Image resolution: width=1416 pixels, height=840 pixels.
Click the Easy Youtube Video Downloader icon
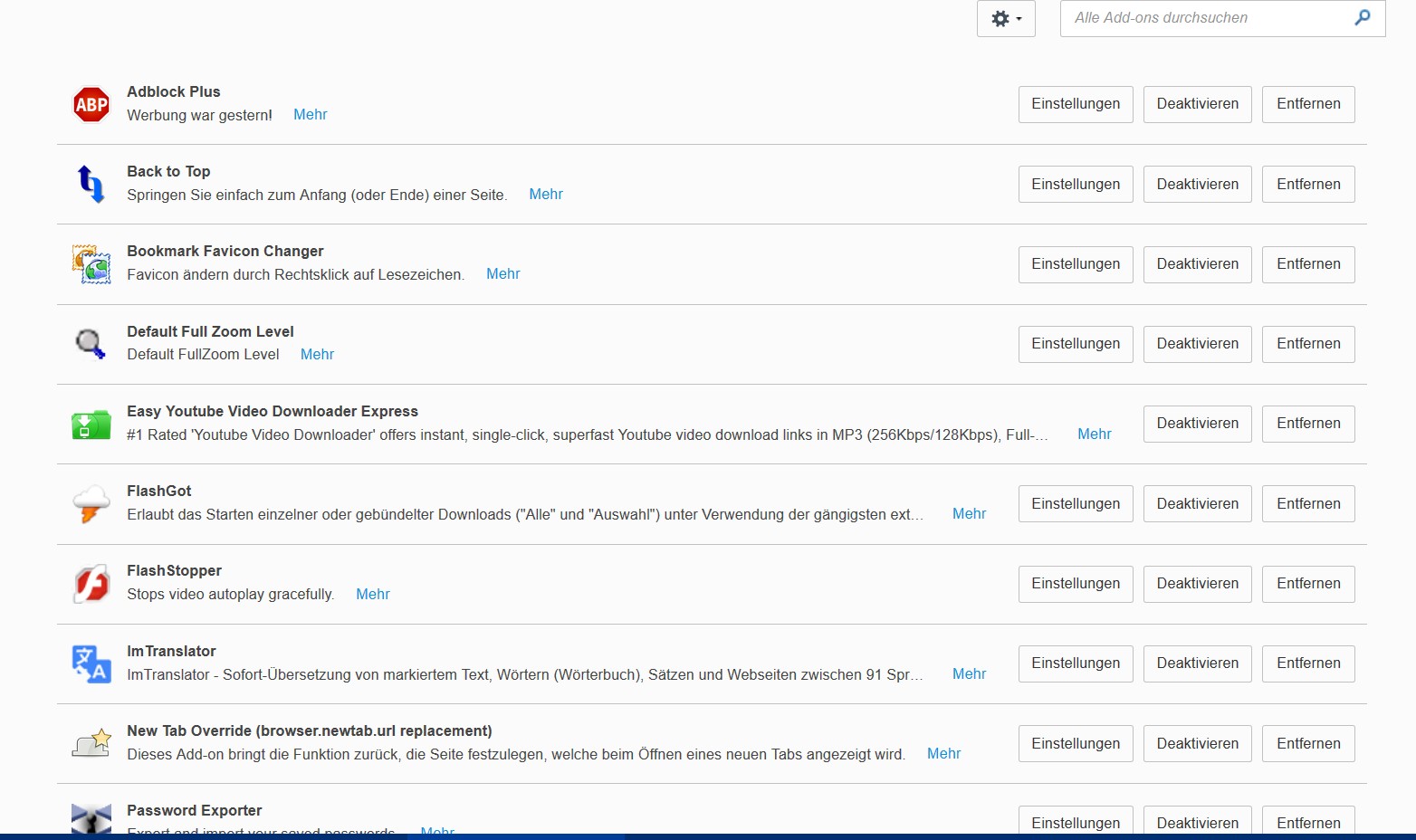[91, 424]
